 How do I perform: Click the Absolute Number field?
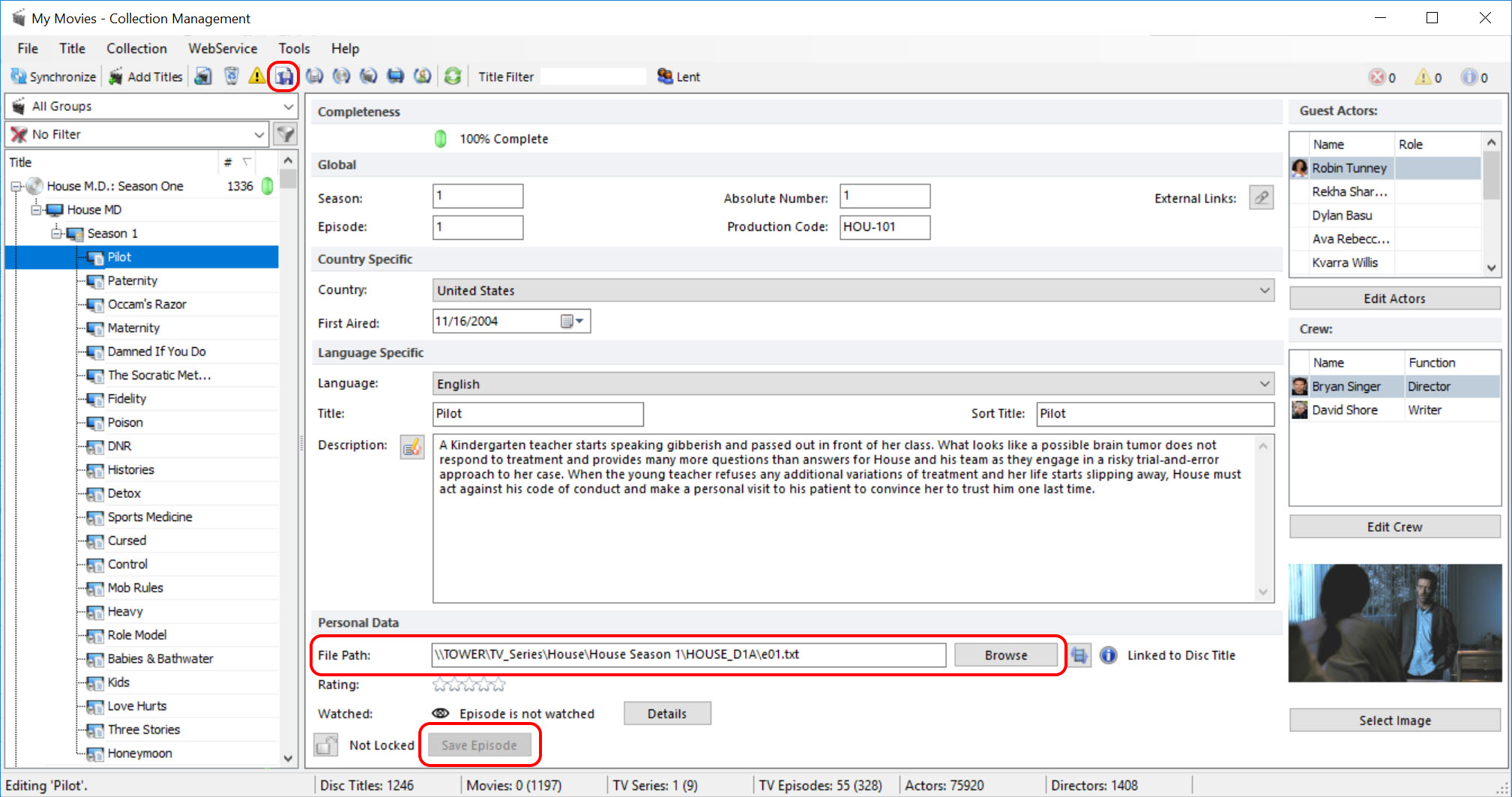click(885, 196)
